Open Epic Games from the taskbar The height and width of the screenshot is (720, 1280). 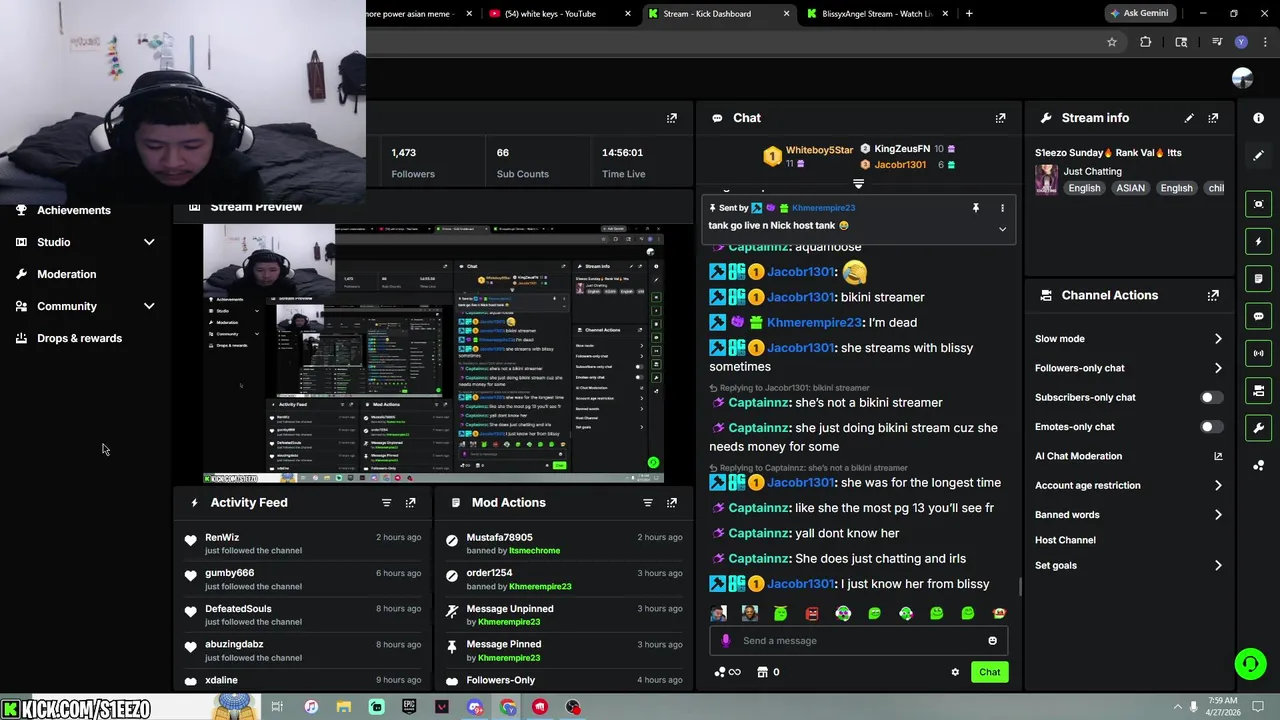409,707
